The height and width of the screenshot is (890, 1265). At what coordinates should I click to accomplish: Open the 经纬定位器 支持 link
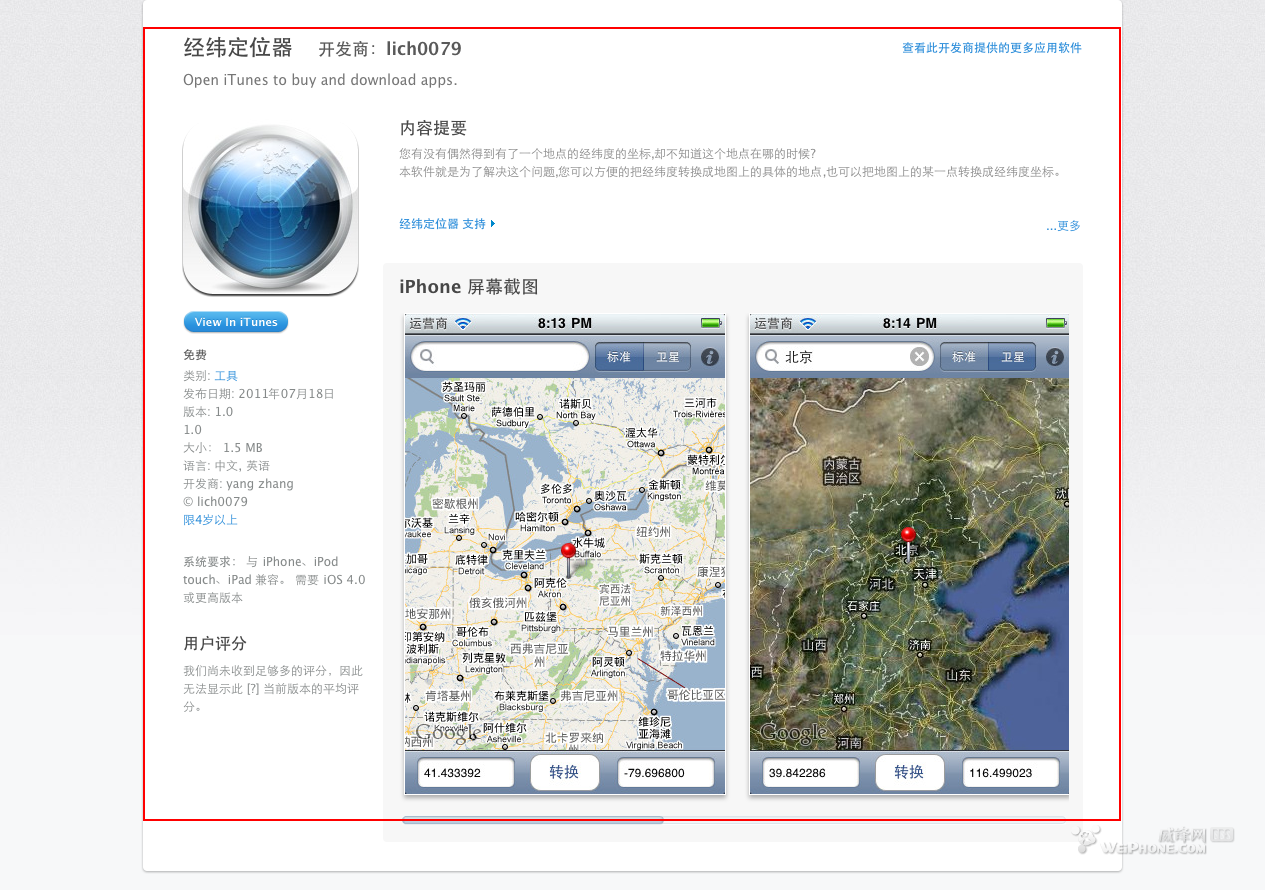tap(447, 224)
